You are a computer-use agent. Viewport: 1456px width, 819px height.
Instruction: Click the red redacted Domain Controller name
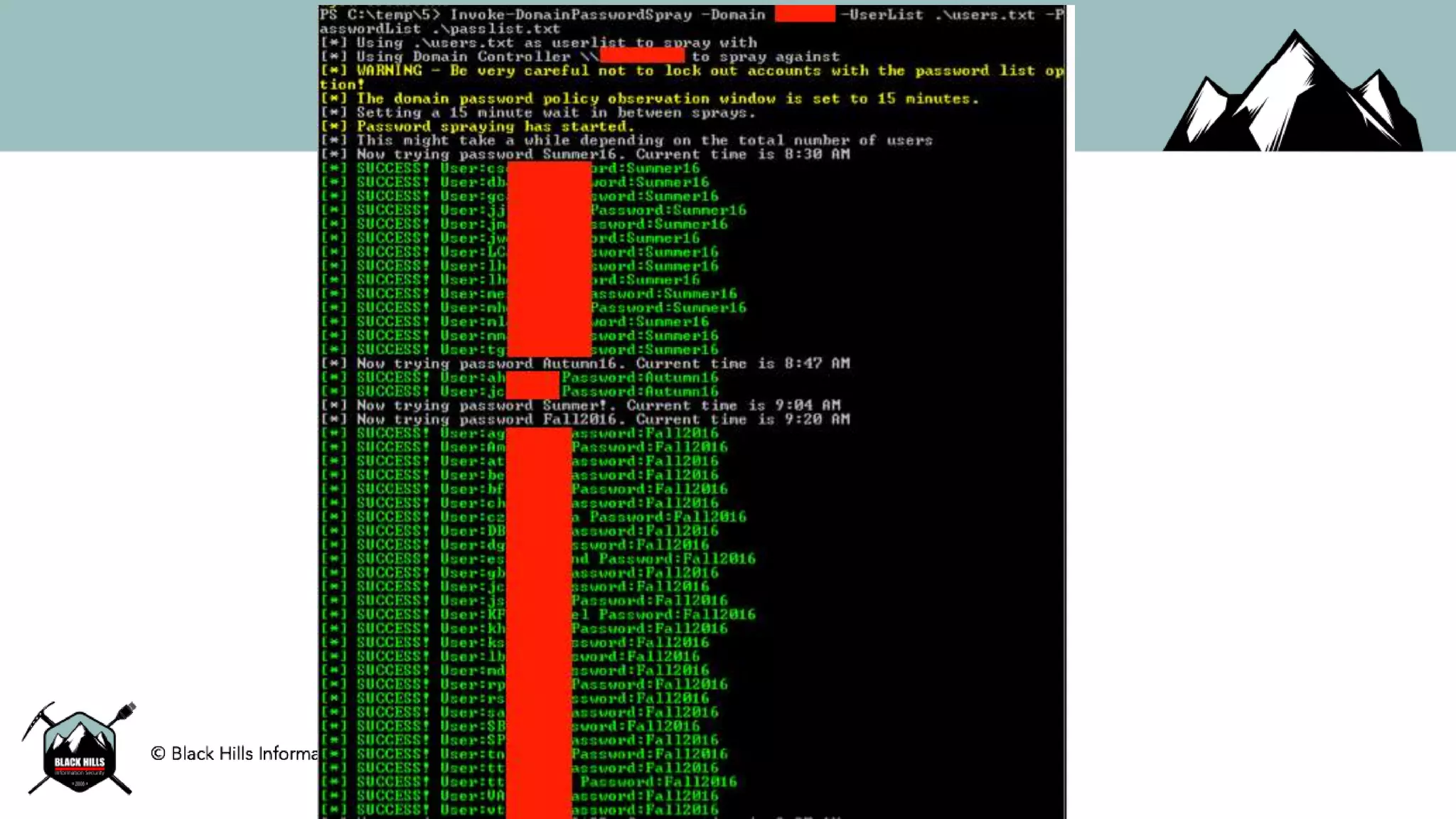tap(641, 56)
